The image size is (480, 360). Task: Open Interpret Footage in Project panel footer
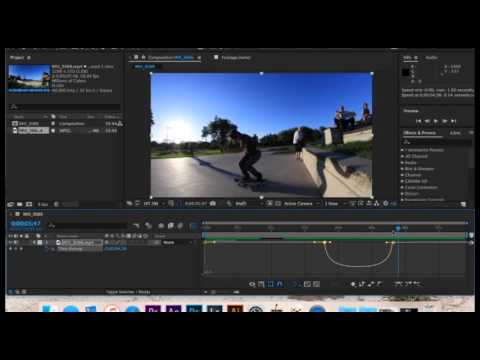click(x=11, y=204)
